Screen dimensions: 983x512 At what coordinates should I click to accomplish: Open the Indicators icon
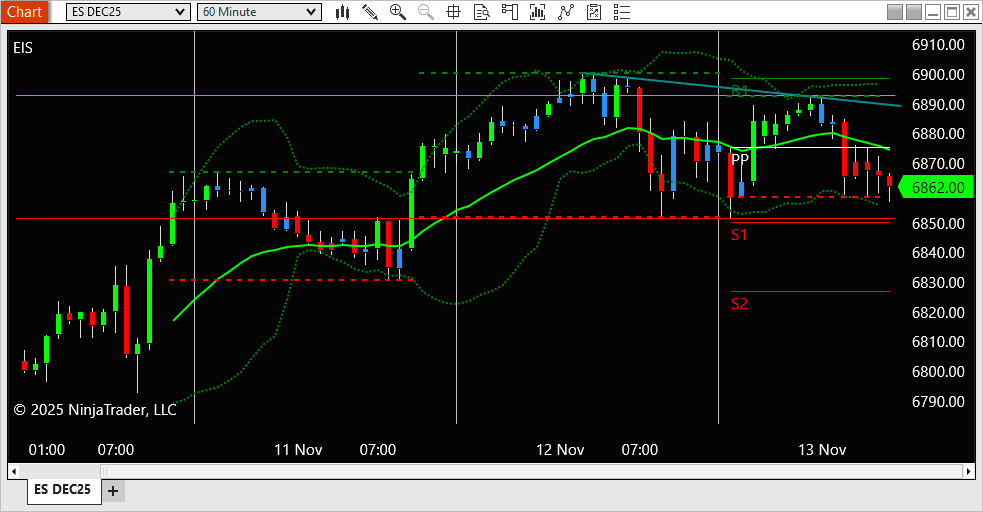(x=565, y=12)
